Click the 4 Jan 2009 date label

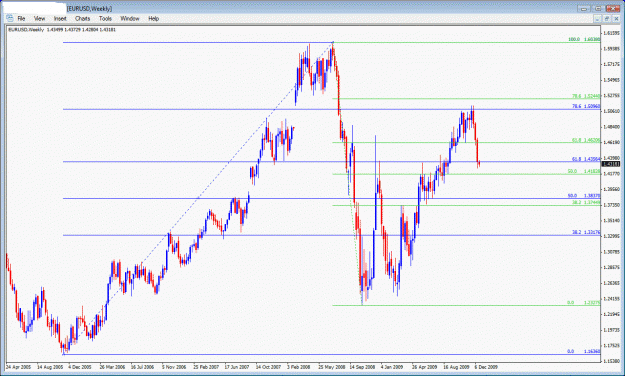pos(392,367)
